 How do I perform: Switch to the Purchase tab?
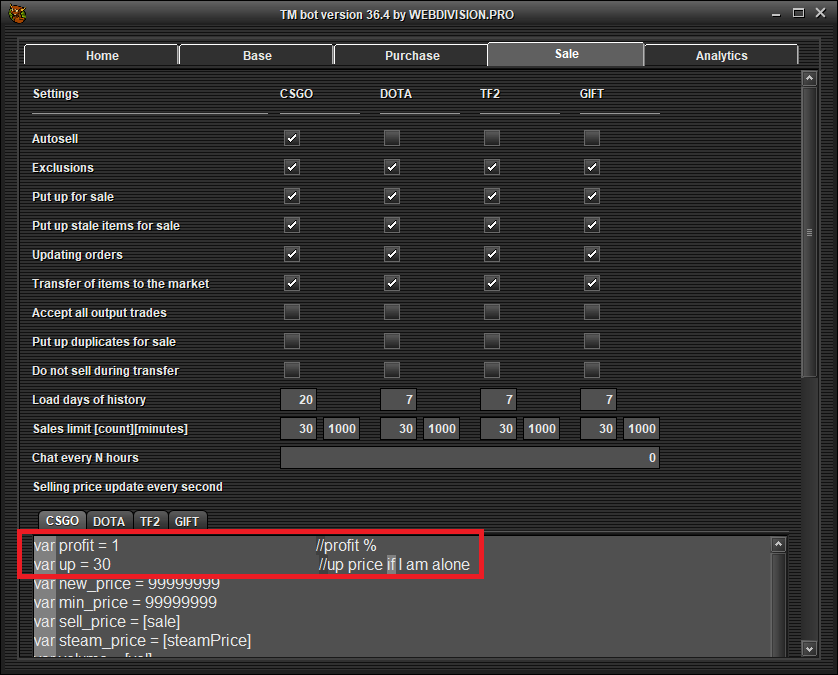coord(412,56)
